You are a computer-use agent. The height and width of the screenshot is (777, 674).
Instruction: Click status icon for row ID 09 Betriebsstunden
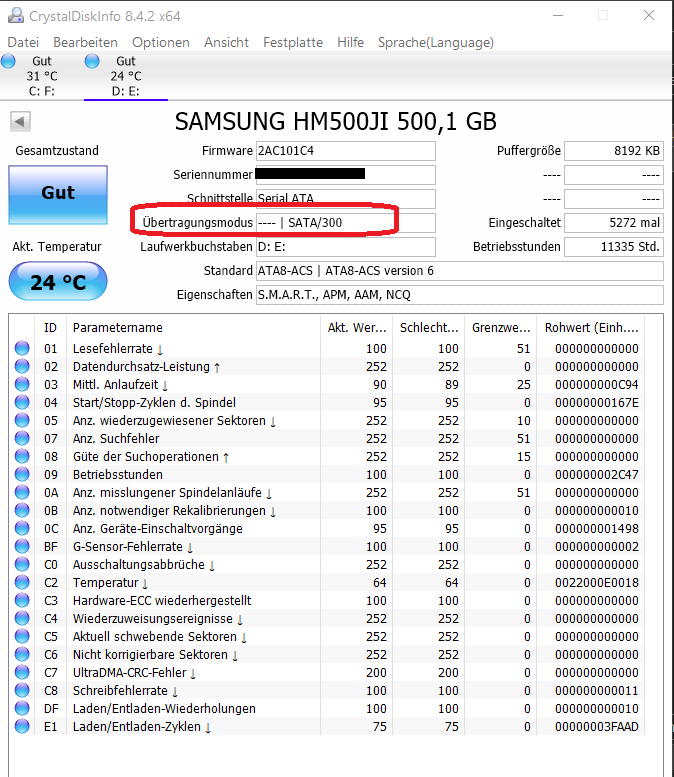(x=22, y=474)
